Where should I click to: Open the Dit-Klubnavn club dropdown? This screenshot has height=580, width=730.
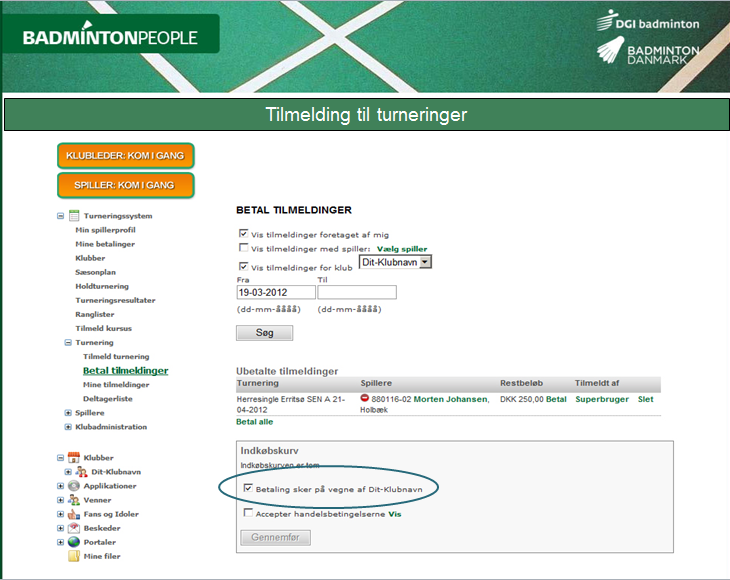pyautogui.click(x=425, y=262)
